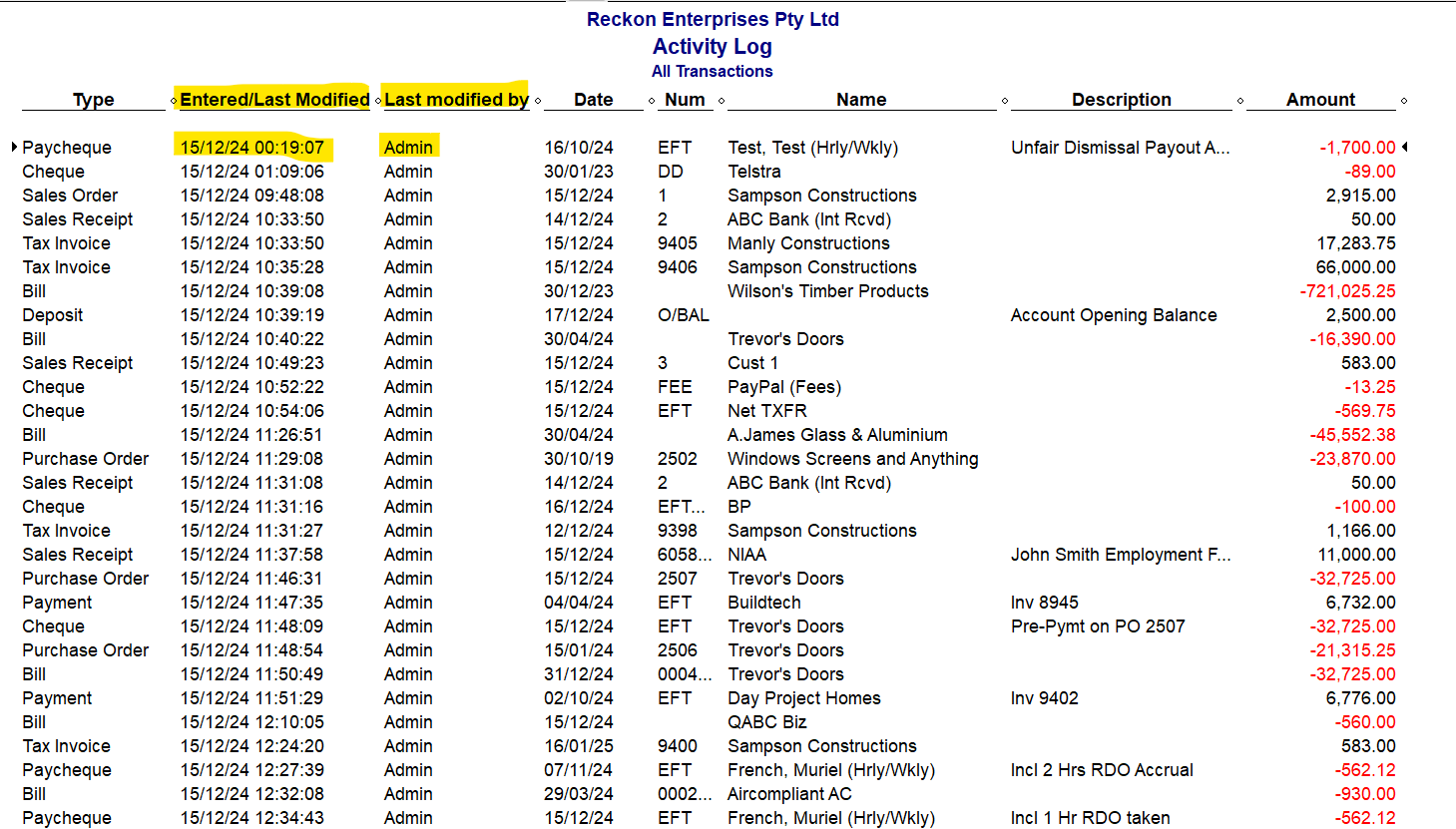Click the diamond handle after Description column
This screenshot has width=1456, height=829.
(1240, 101)
